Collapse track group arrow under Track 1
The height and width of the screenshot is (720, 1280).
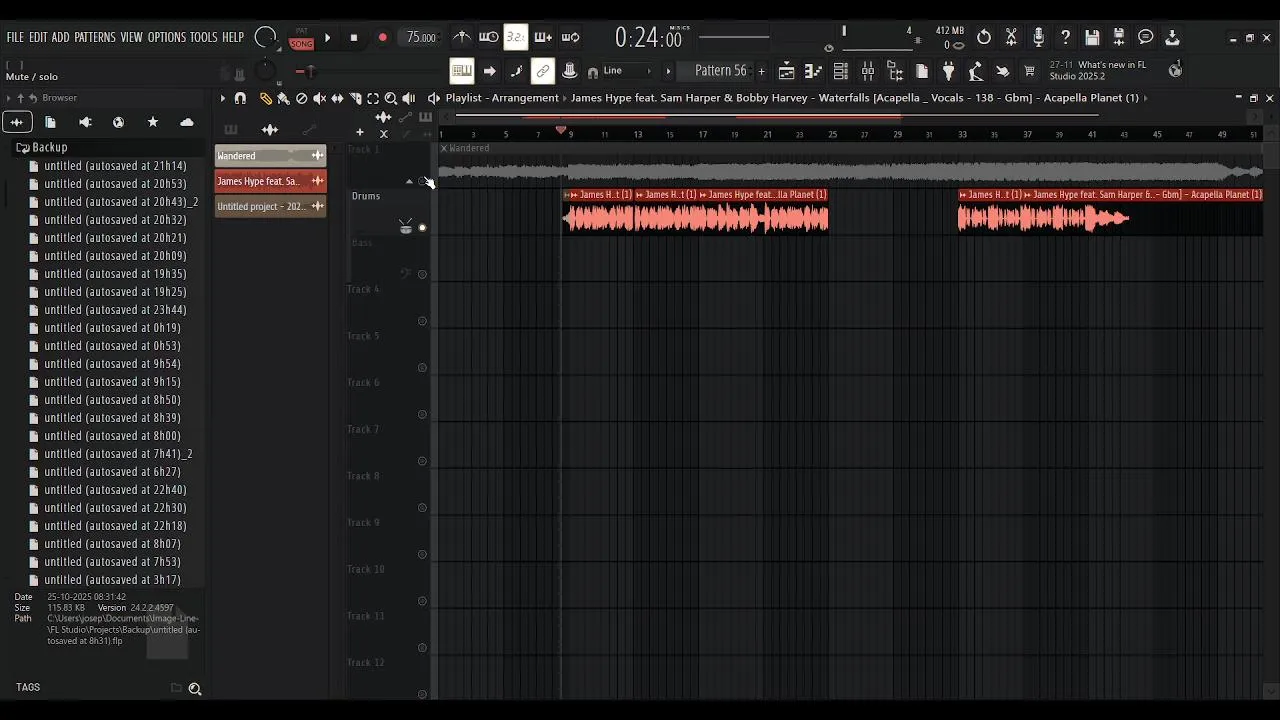coord(408,182)
